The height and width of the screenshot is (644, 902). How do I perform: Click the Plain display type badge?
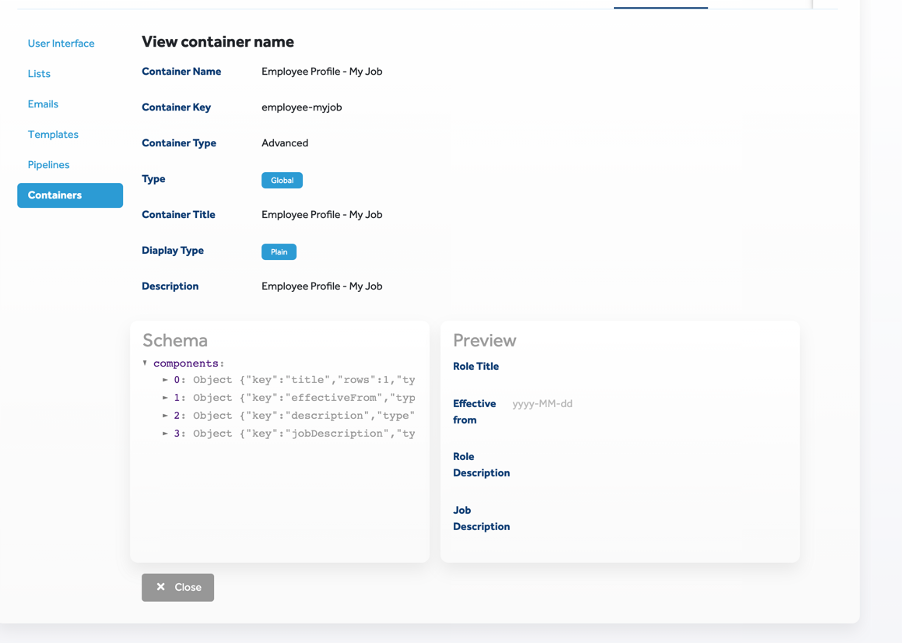click(x=279, y=252)
